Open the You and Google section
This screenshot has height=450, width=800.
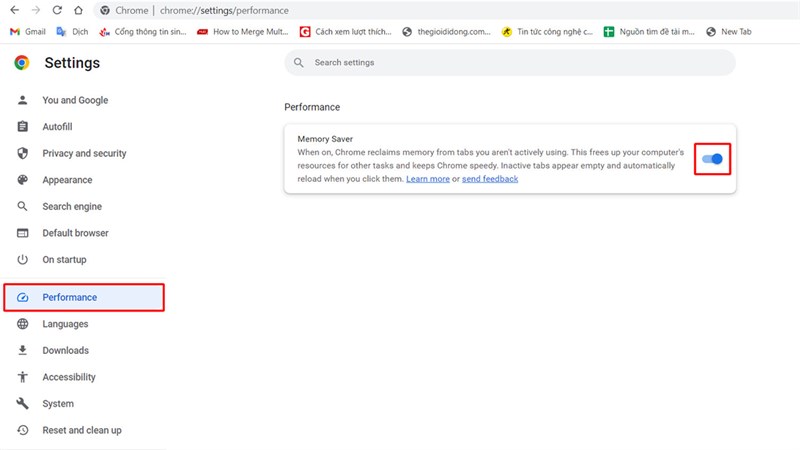tap(75, 100)
